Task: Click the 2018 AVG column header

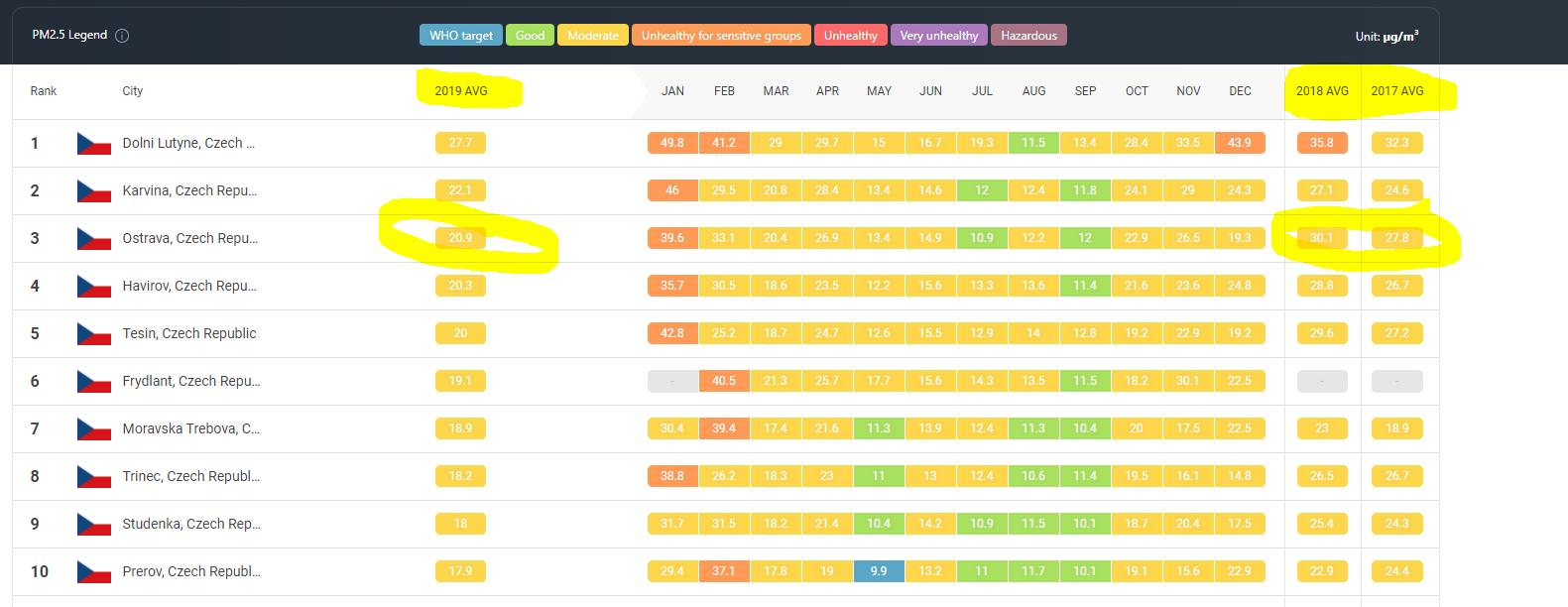Action: pos(1321,91)
